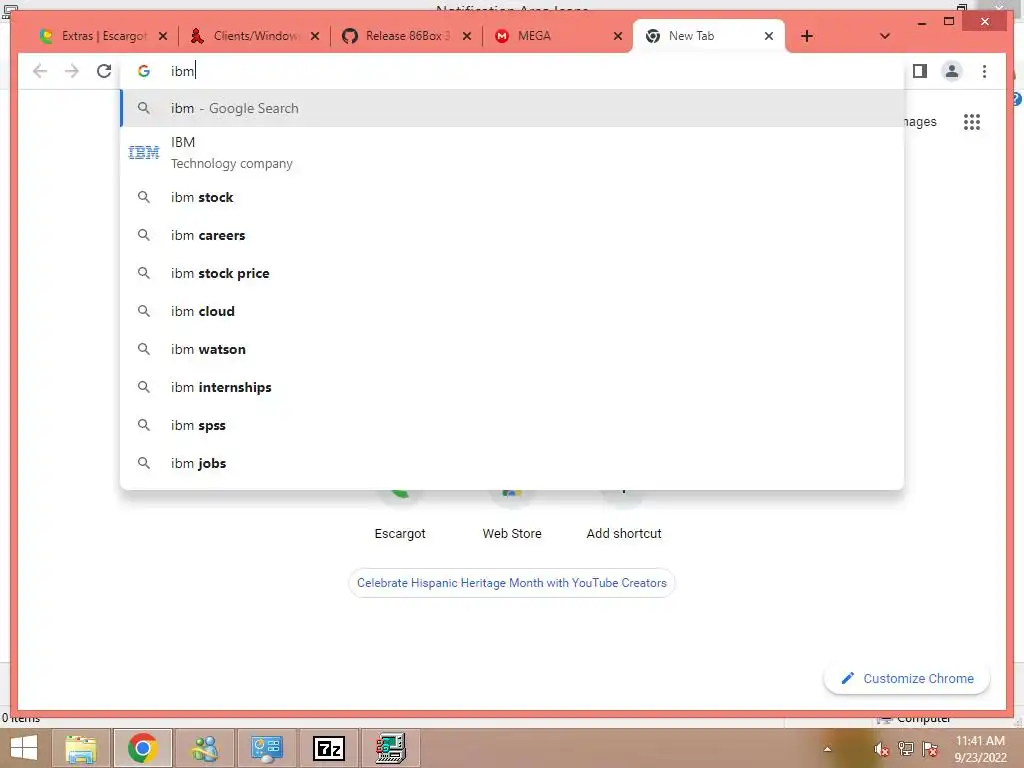Close the Extras | Escargot tab
Image resolution: width=1024 pixels, height=768 pixels.
pyautogui.click(x=163, y=36)
